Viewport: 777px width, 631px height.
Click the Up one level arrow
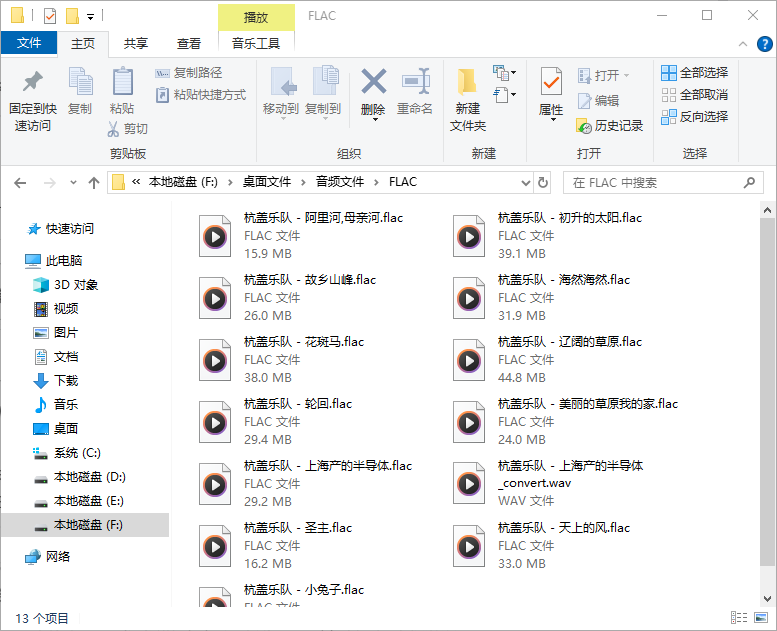[94, 183]
